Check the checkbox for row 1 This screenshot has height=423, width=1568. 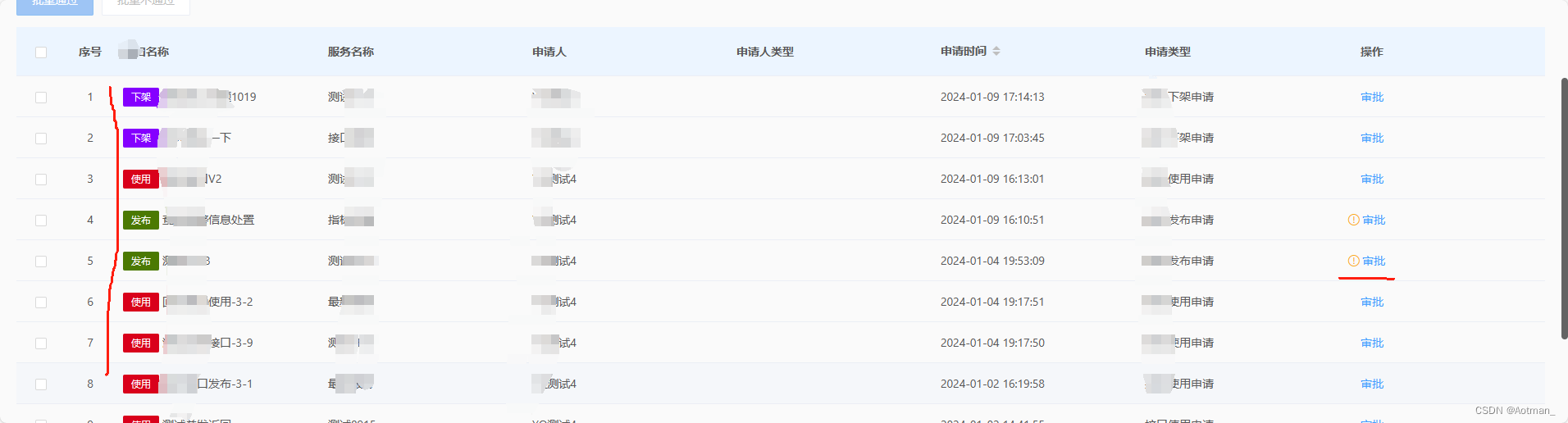[41, 98]
